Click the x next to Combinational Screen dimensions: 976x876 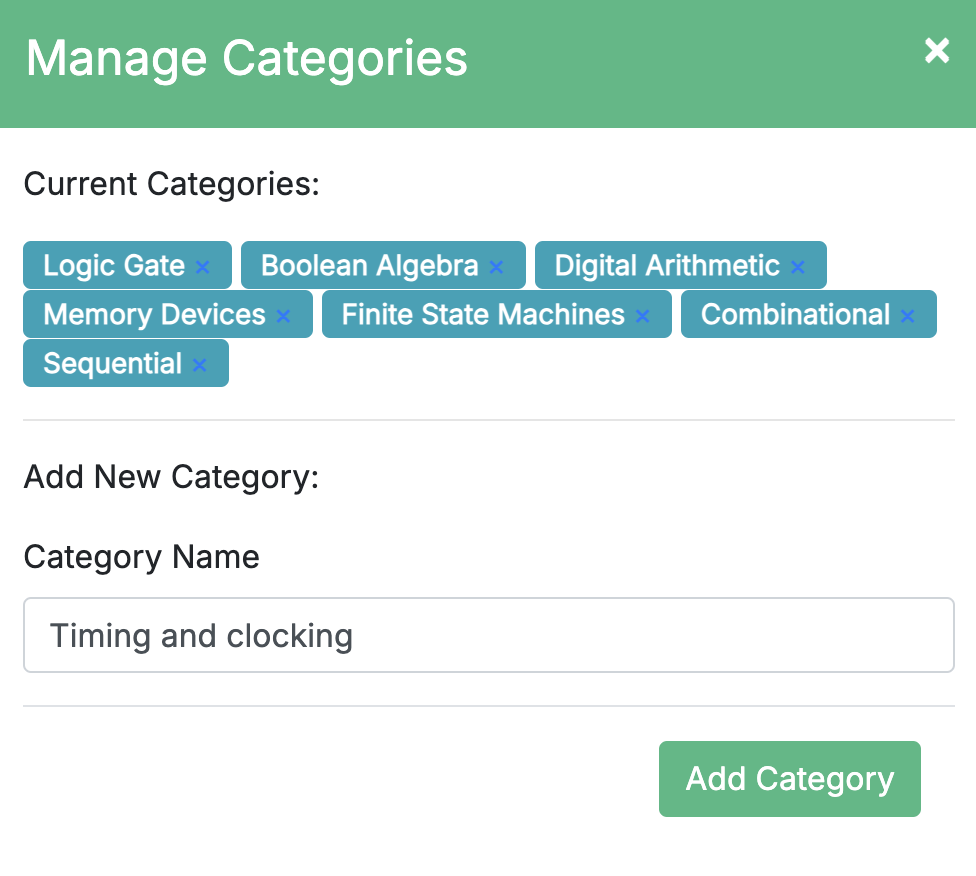(x=907, y=316)
